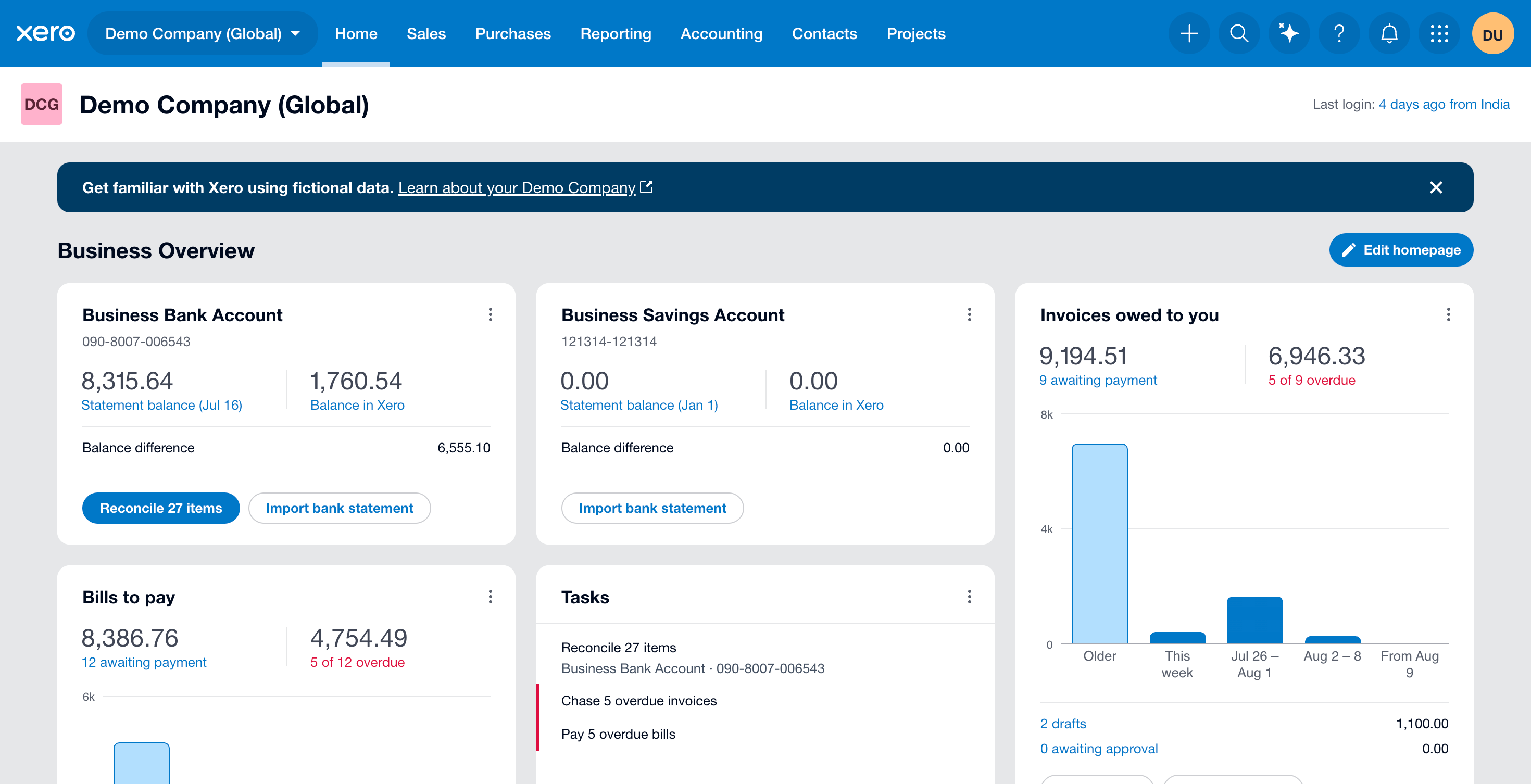Open the Sales menu
This screenshot has width=1531, height=784.
point(426,33)
